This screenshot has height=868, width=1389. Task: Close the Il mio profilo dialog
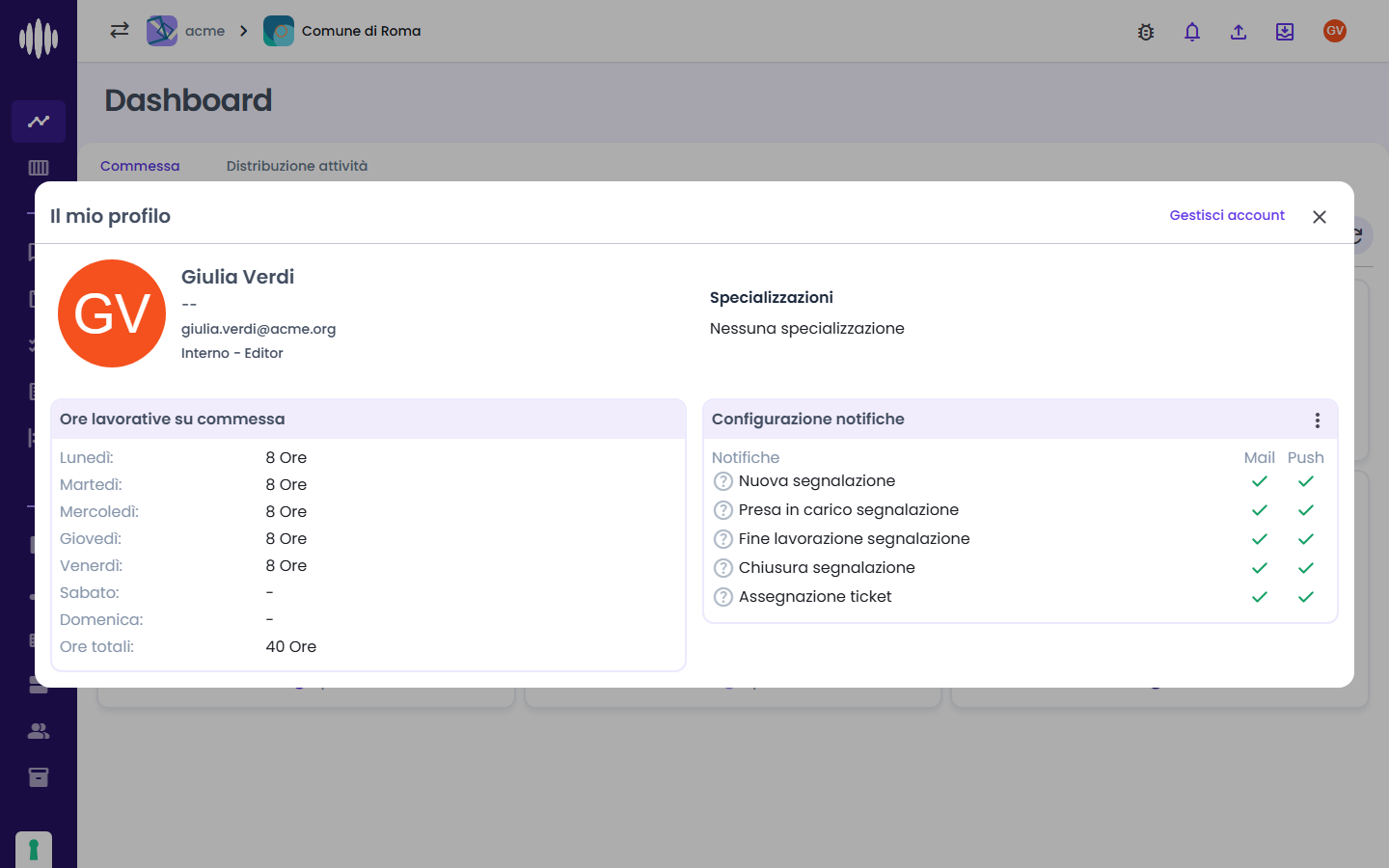coord(1320,217)
